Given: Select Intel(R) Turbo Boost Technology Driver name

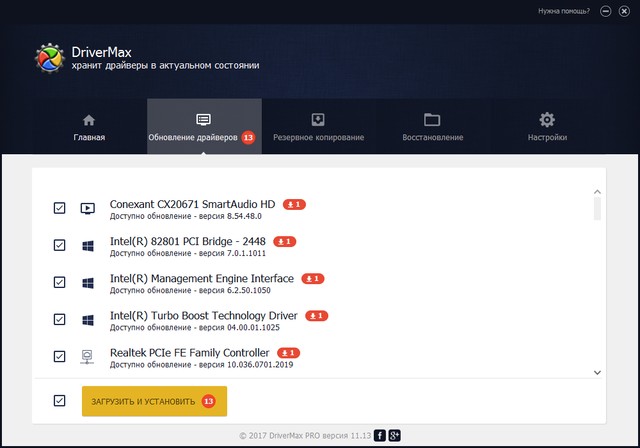Looking at the screenshot, I should (x=204, y=315).
